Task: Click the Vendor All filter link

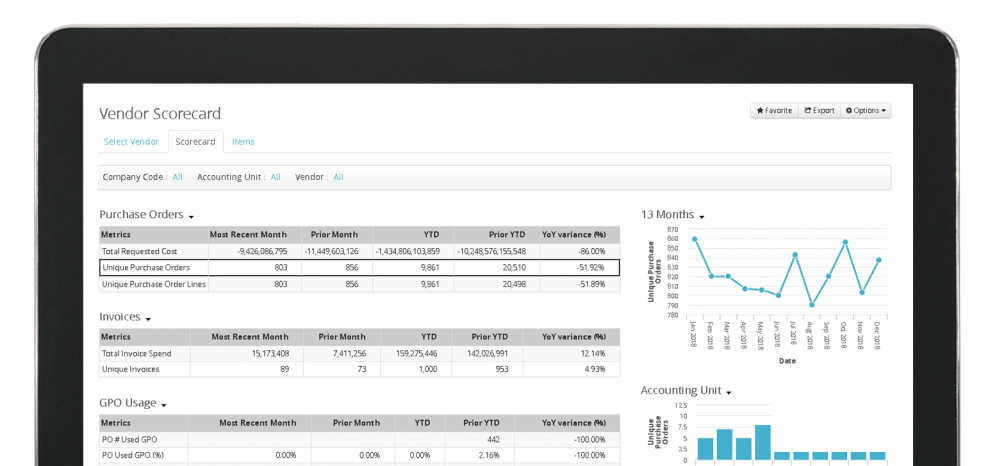Action: point(338,177)
